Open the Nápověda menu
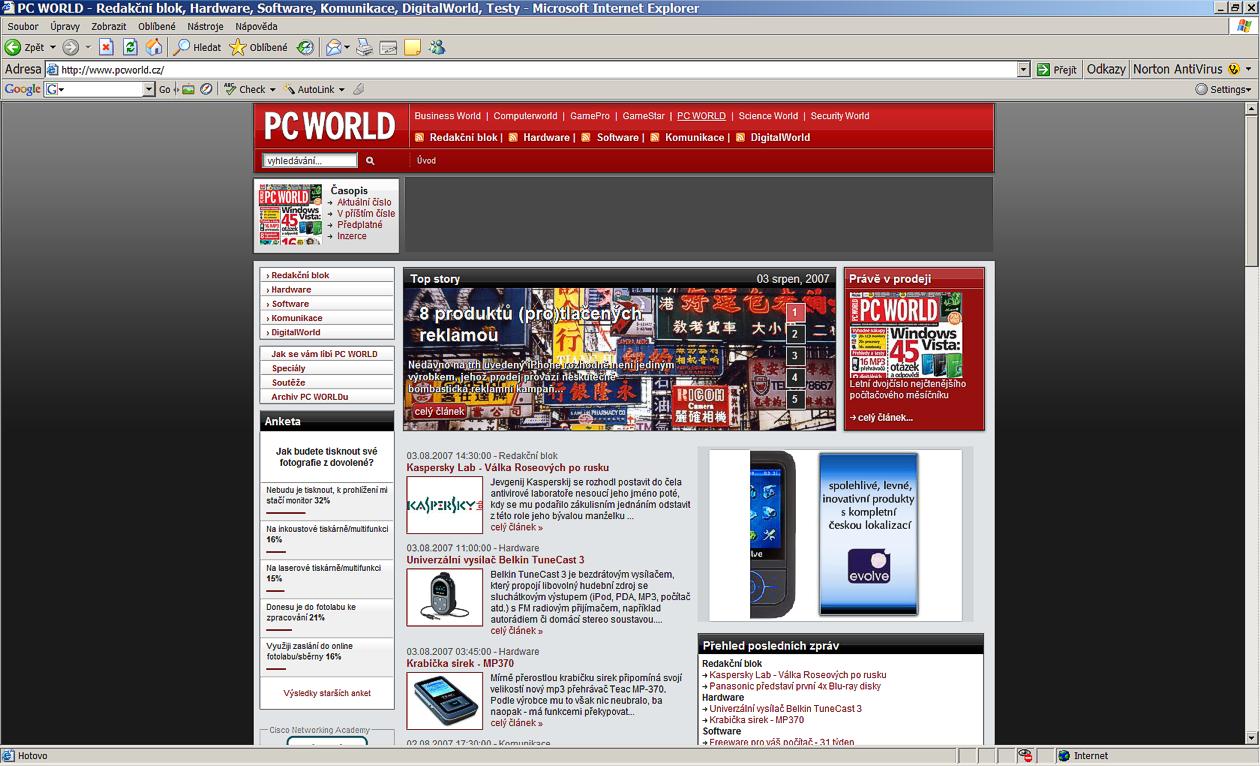This screenshot has width=1260, height=766. [256, 26]
